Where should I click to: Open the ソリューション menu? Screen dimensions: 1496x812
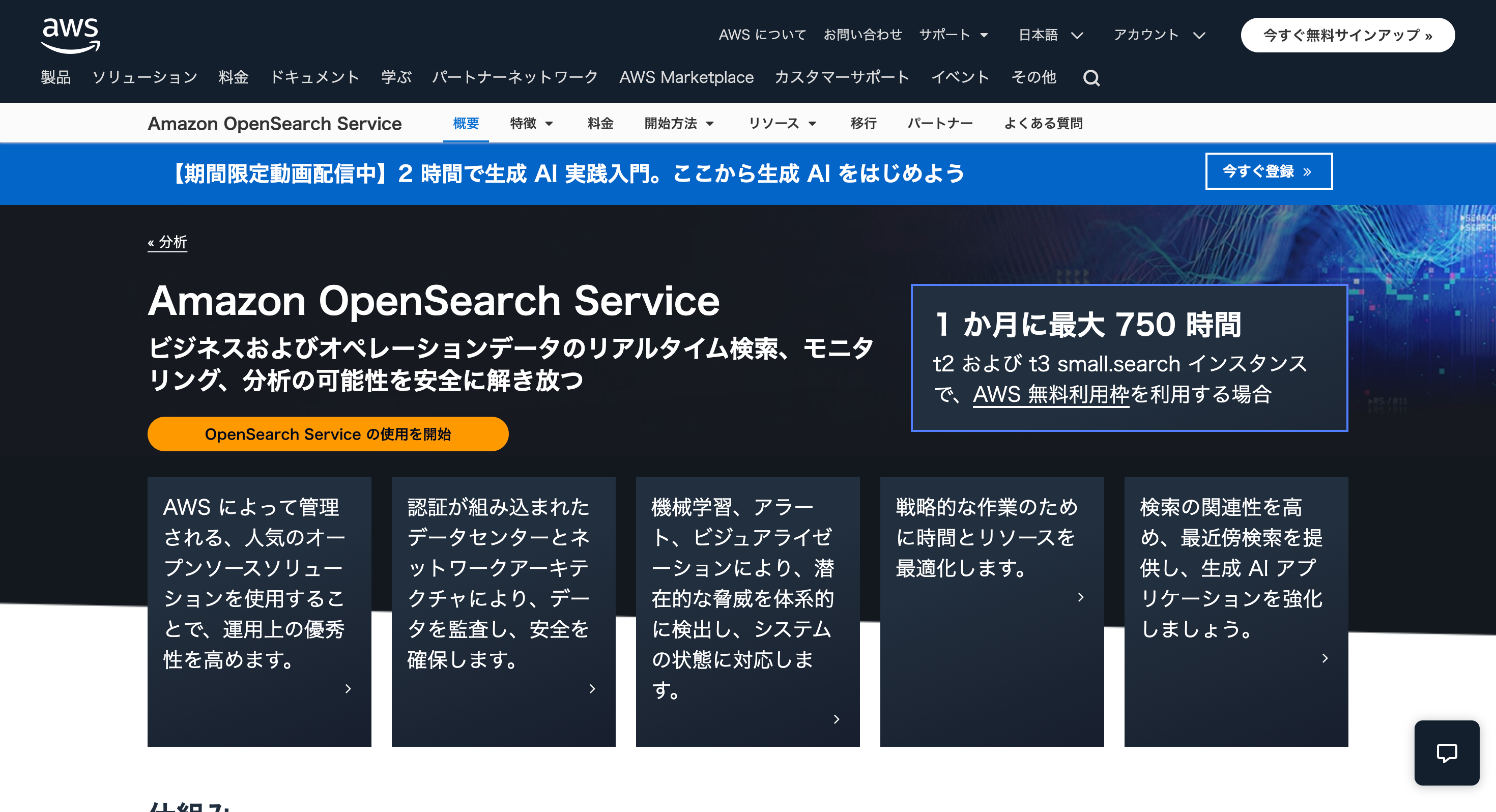[145, 77]
